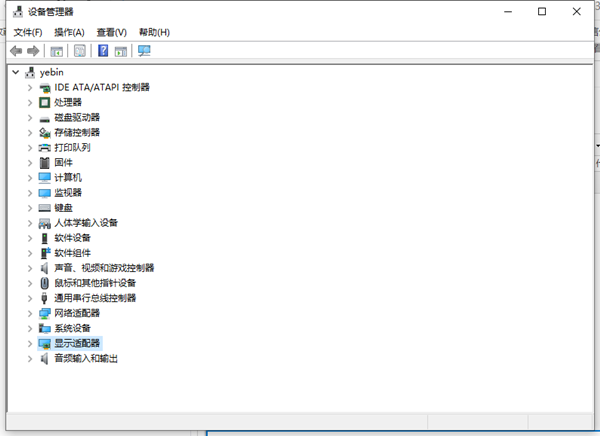
Task: Click the Forward arrow in toolbar
Action: [33, 51]
